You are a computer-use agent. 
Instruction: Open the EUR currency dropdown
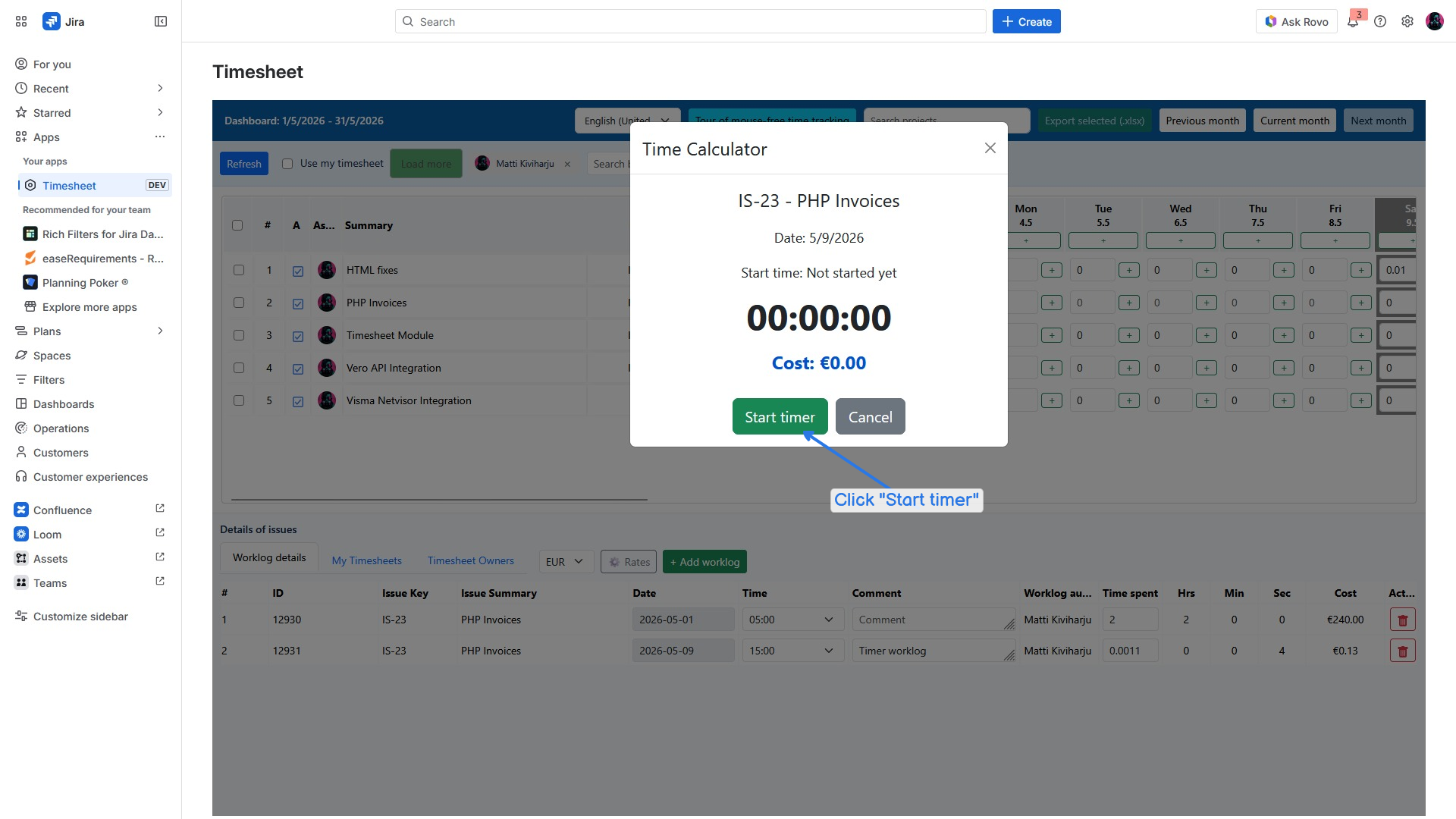[x=566, y=562]
